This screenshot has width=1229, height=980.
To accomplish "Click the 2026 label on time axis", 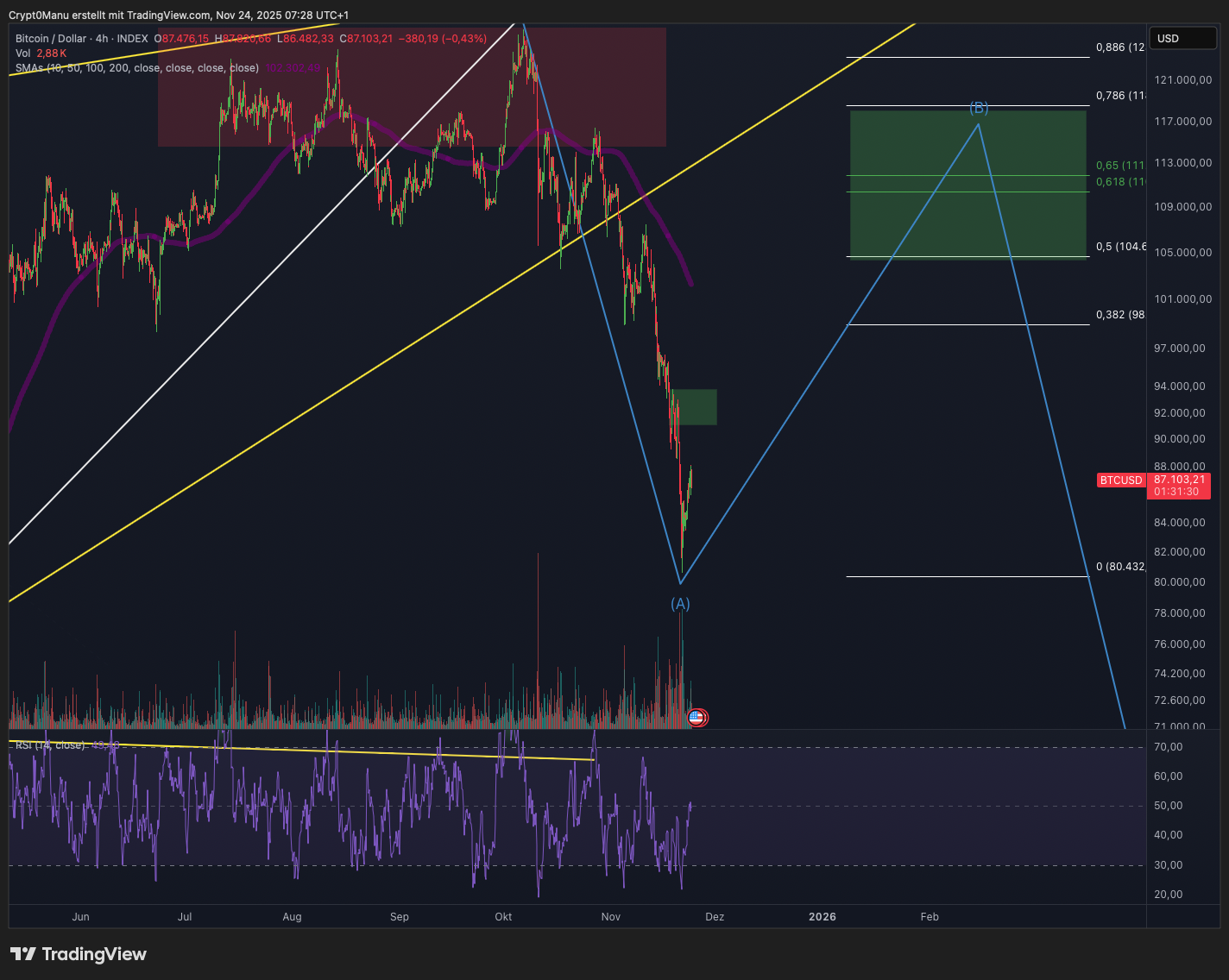I will click(x=822, y=917).
